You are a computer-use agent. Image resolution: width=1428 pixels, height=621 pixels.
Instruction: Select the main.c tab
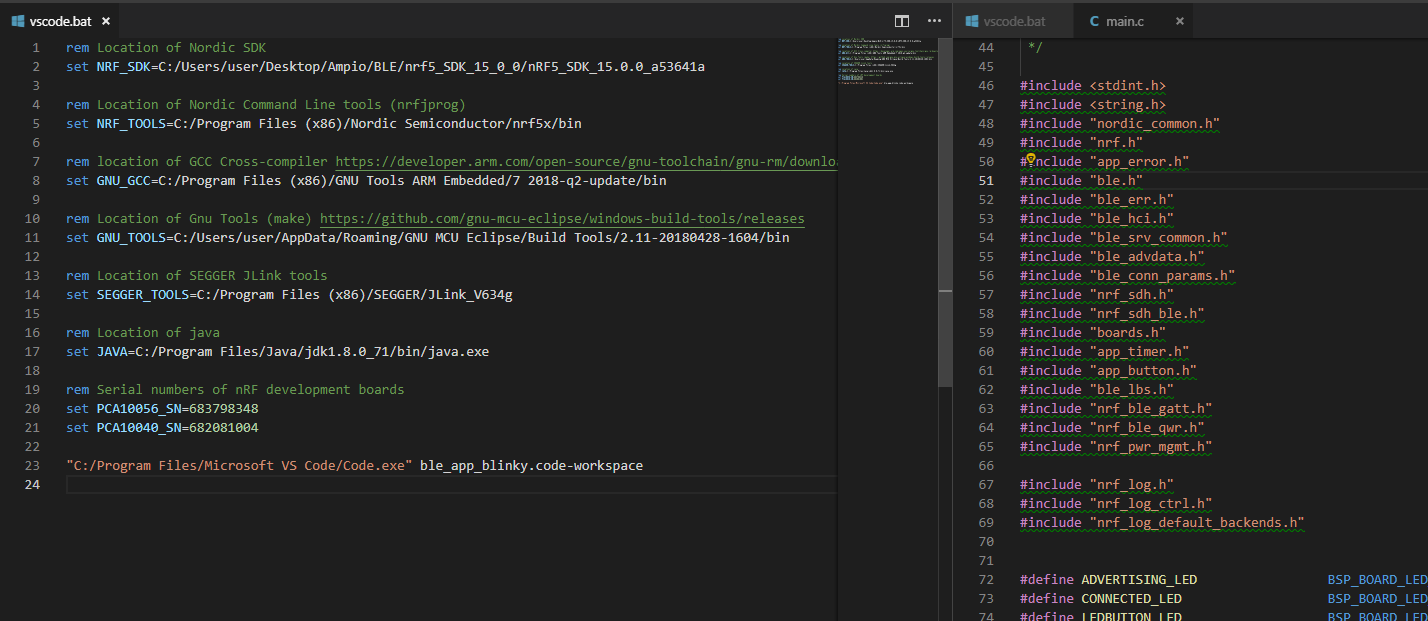1132,21
